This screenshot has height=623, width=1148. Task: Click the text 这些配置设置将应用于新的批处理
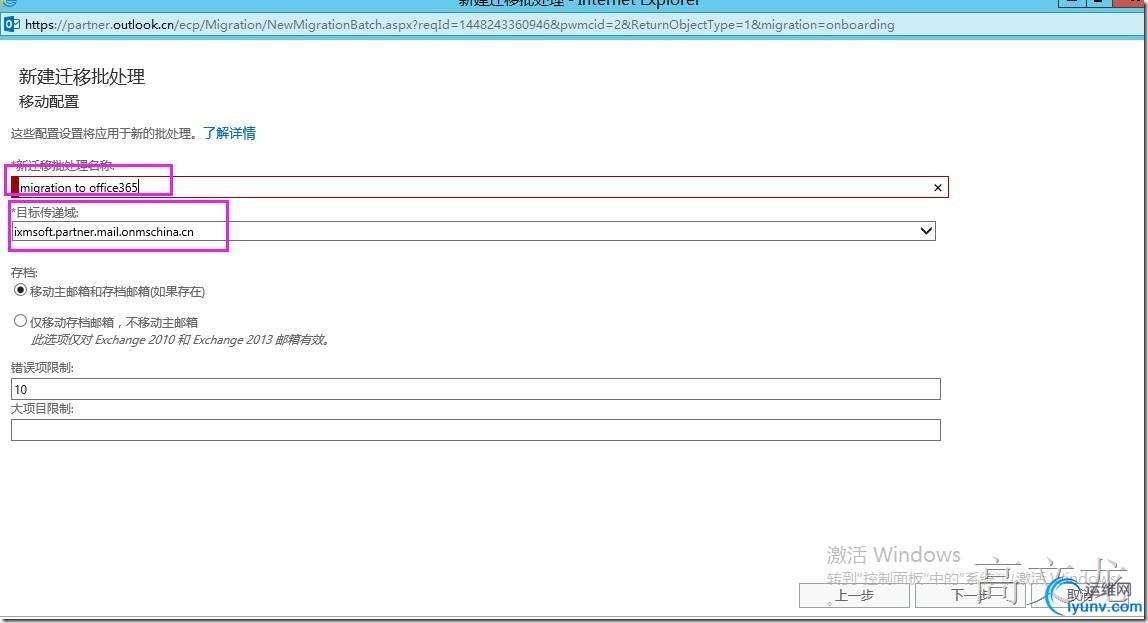pyautogui.click(x=103, y=133)
